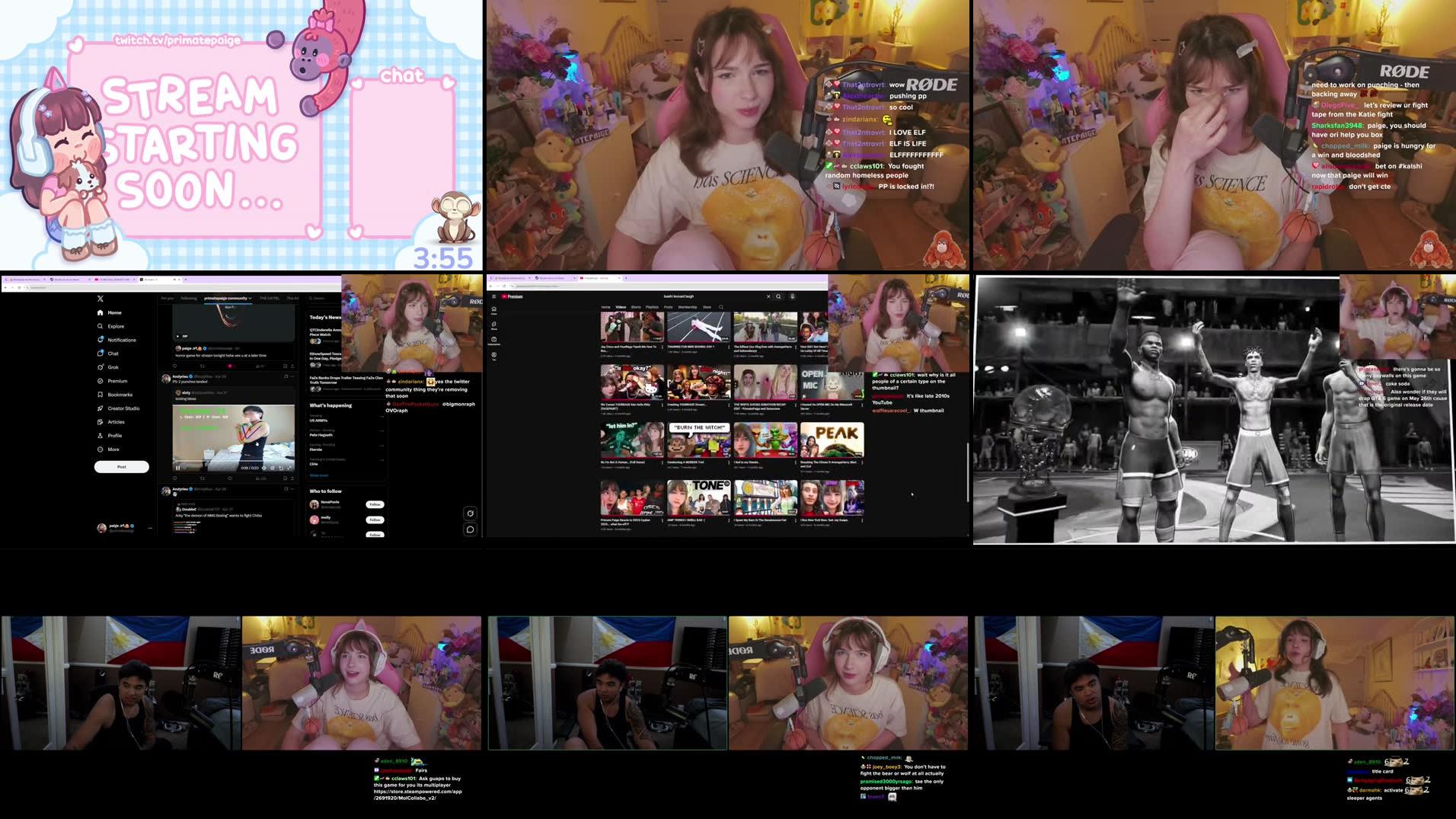Open YouTube's hamburger navigation menu
This screenshot has width=1456, height=819.
point(494,296)
